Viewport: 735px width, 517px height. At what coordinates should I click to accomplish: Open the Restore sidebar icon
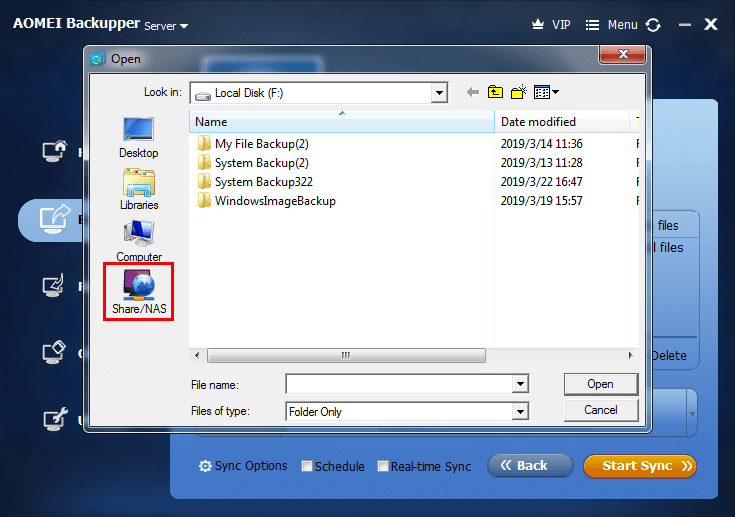(x=53, y=285)
